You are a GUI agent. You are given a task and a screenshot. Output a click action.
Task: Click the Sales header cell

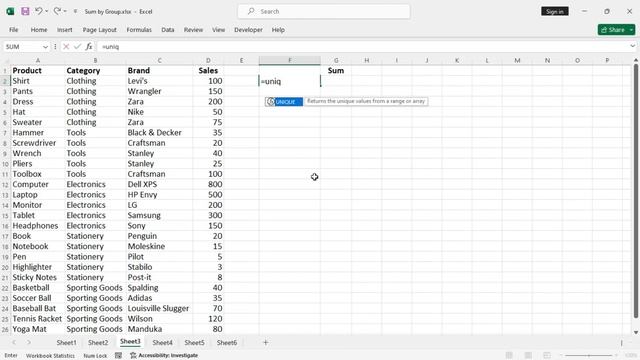pos(208,71)
